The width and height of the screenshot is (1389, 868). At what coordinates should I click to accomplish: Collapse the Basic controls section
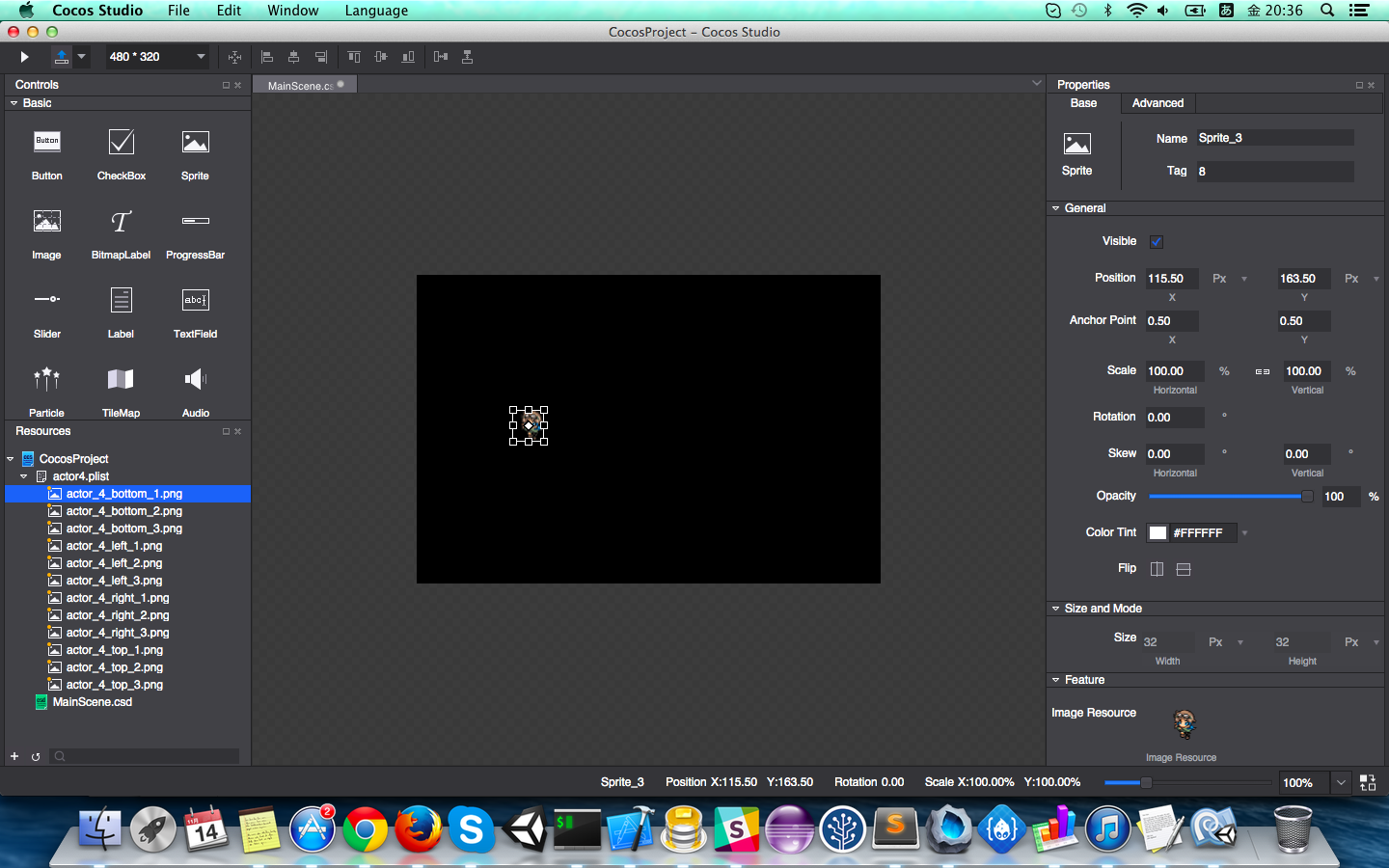[x=14, y=103]
